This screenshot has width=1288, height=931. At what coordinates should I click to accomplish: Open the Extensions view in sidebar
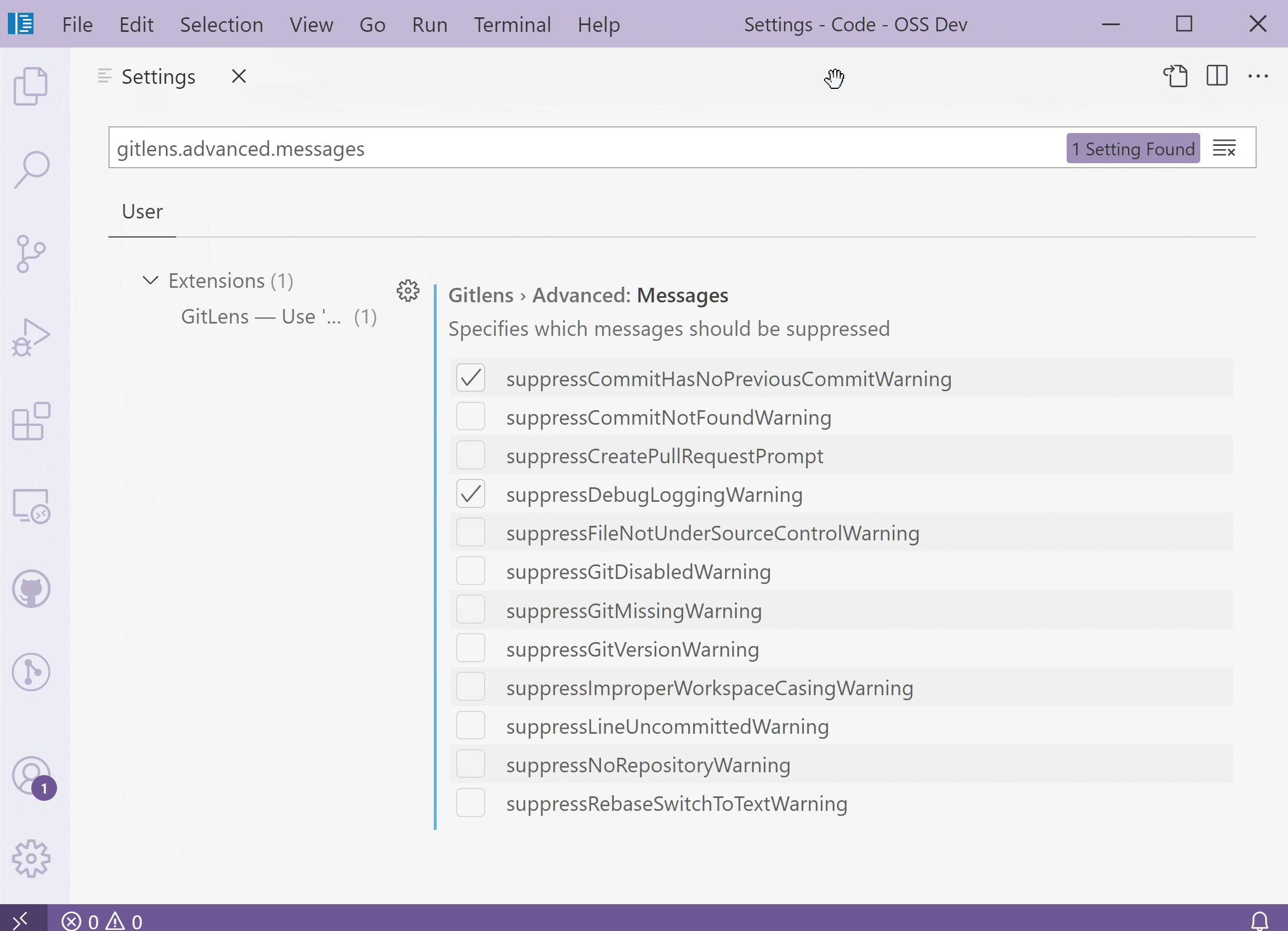tap(30, 423)
